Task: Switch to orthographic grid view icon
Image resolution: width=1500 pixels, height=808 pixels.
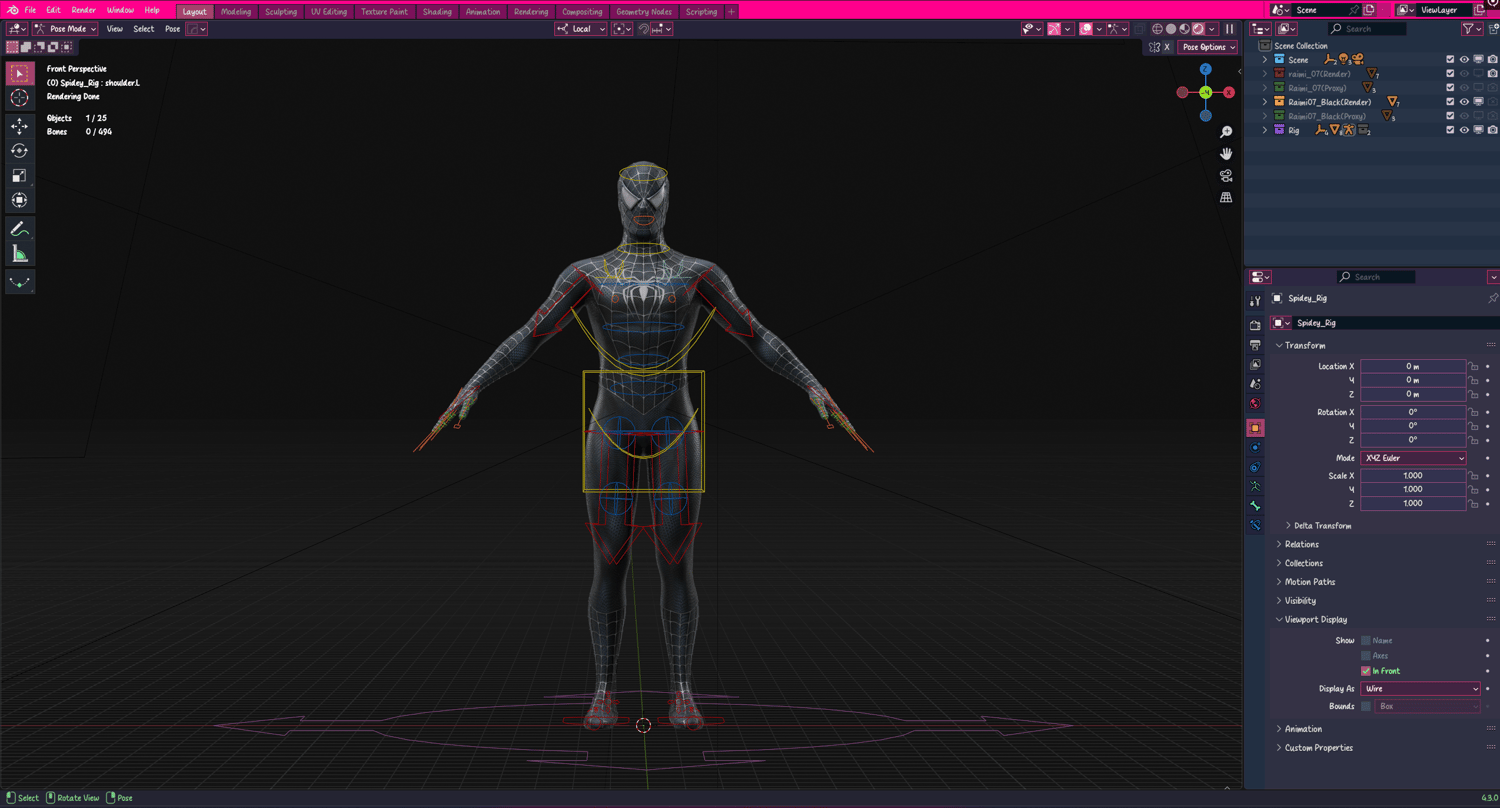Action: pyautogui.click(x=1226, y=198)
